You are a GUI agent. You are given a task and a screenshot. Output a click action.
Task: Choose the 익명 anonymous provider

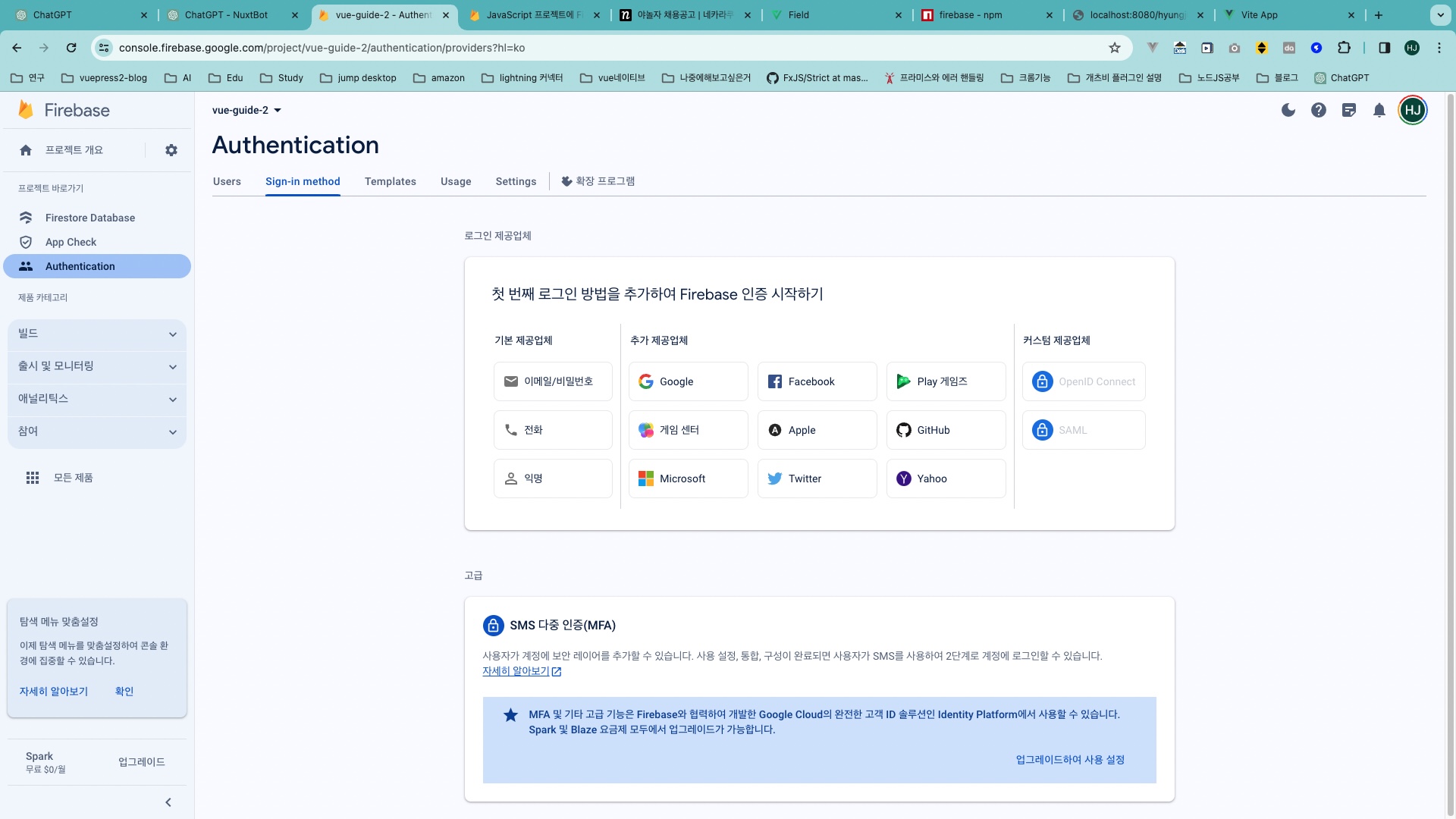point(553,479)
